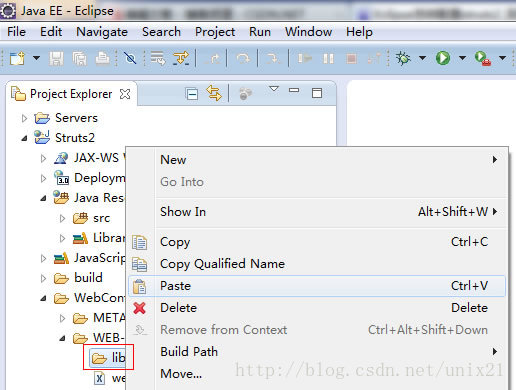This screenshot has width=516, height=390.
Task: Select the web.xml file item
Action: coord(109,378)
